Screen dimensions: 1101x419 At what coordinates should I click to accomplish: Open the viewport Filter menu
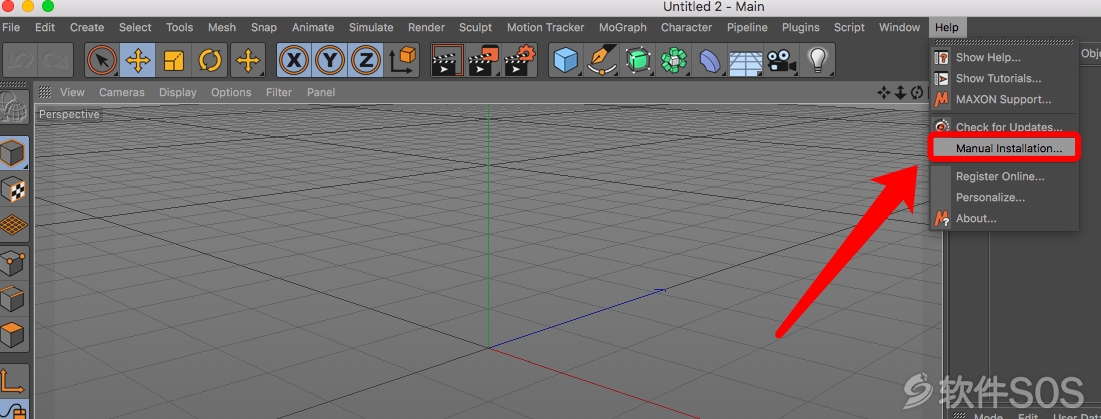279,92
